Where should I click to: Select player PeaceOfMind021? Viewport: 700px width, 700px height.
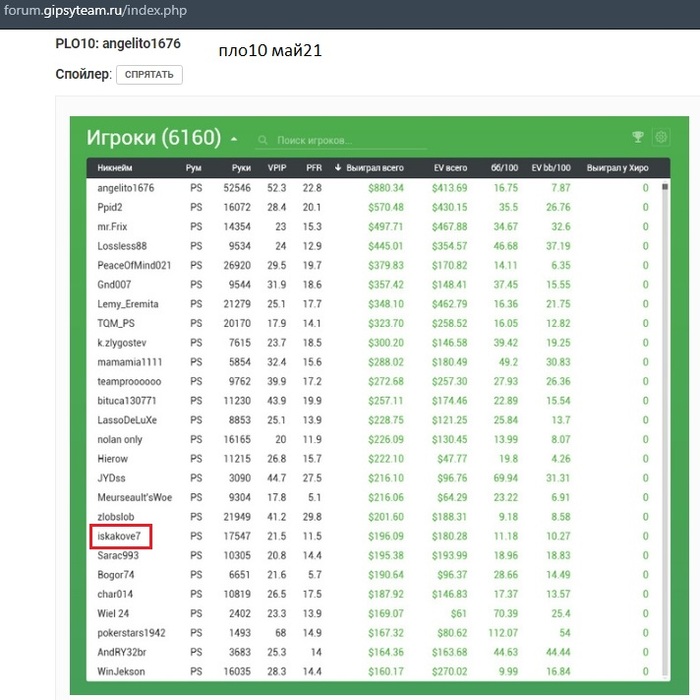point(134,266)
